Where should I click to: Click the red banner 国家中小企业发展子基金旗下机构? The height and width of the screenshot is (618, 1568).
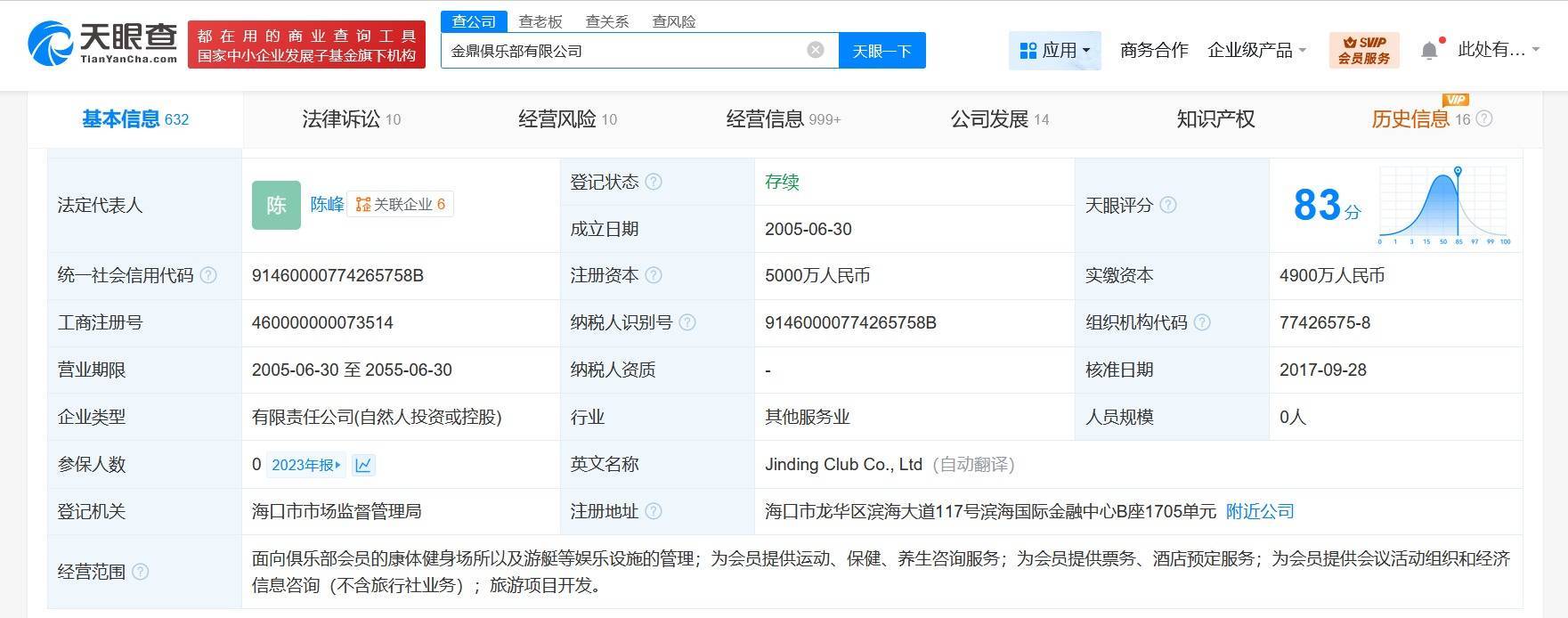coord(306,45)
